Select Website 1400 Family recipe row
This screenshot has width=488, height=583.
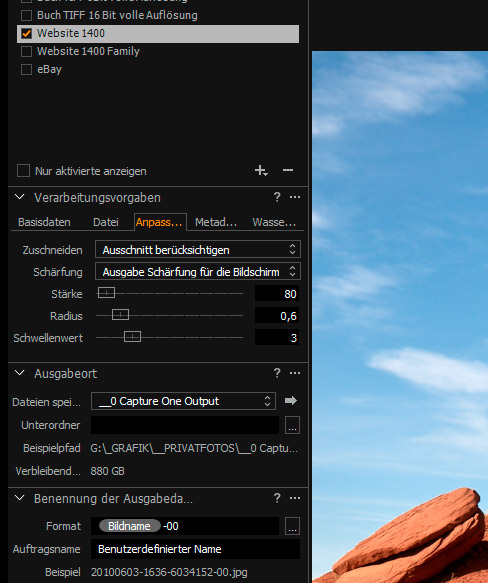pyautogui.click(x=158, y=51)
